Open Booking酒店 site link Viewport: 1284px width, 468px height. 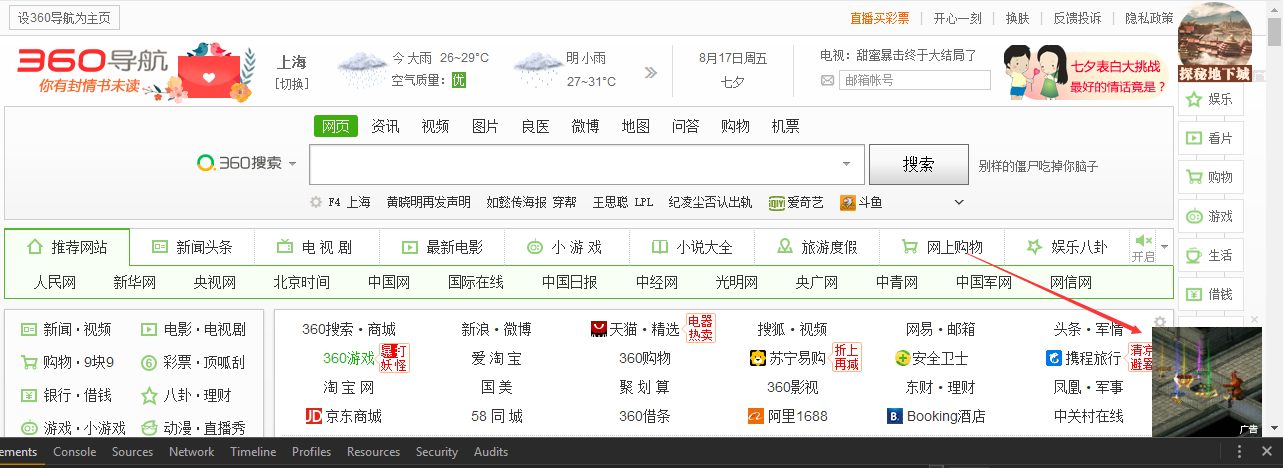pos(936,416)
